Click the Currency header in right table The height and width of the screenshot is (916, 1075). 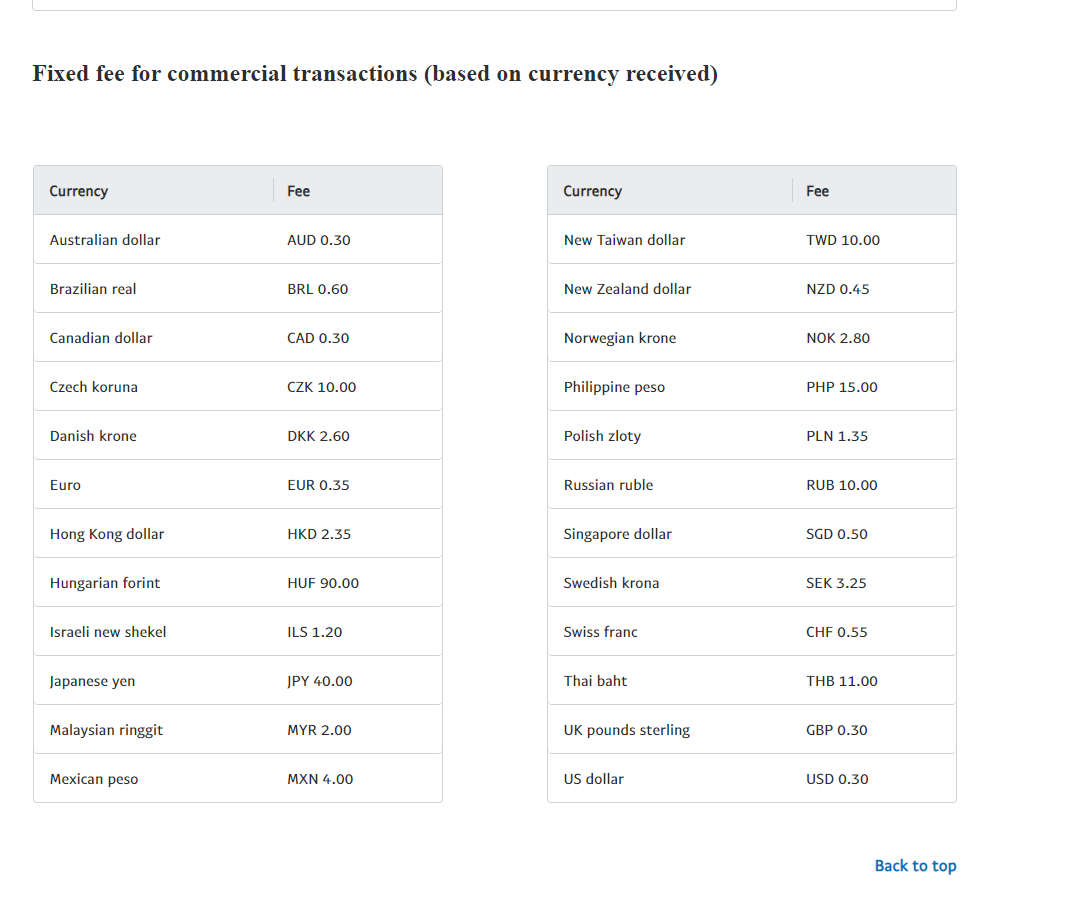(x=592, y=191)
